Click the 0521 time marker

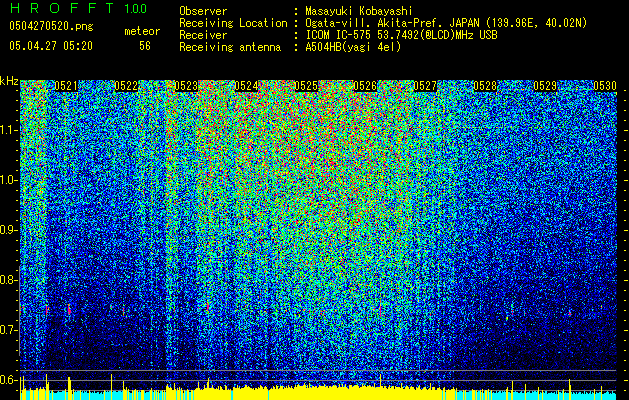pyautogui.click(x=66, y=86)
